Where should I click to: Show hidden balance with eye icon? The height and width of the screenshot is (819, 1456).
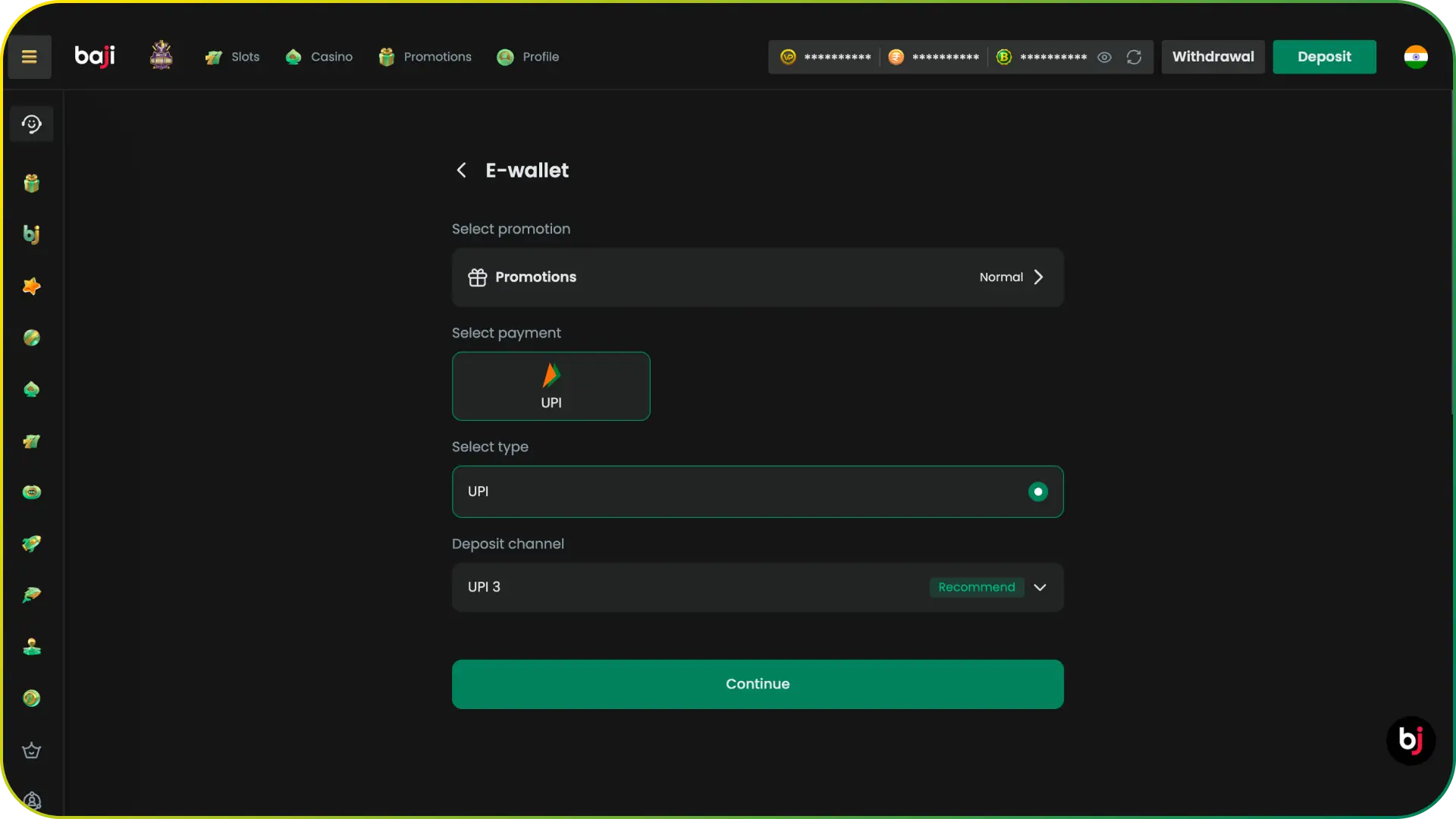pos(1104,57)
